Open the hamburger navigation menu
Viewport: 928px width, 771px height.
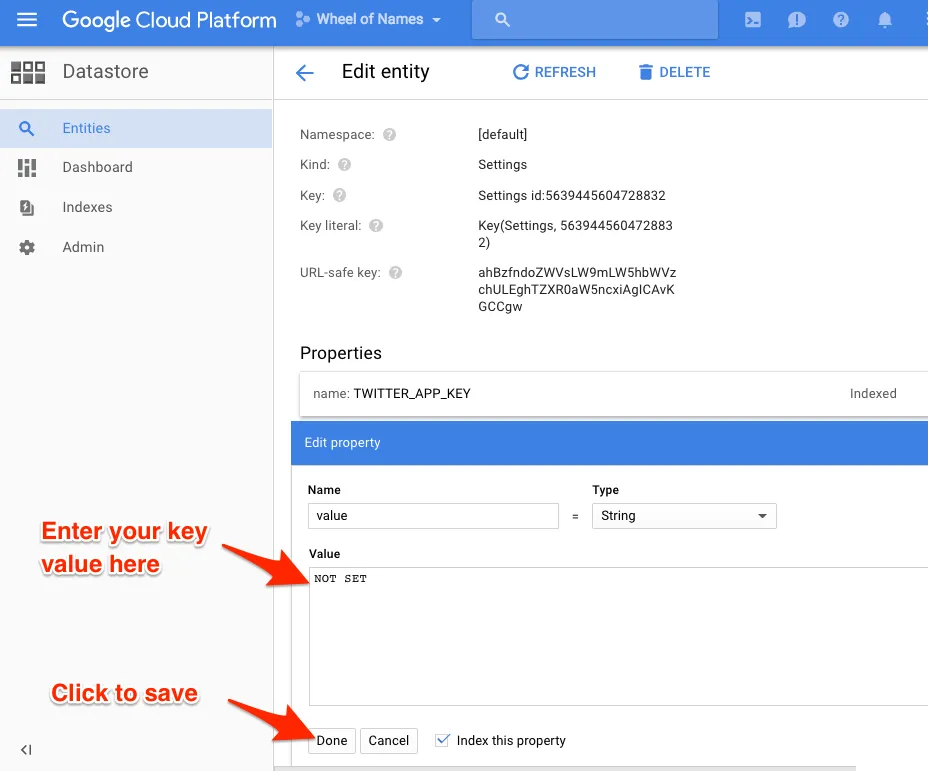[27, 20]
